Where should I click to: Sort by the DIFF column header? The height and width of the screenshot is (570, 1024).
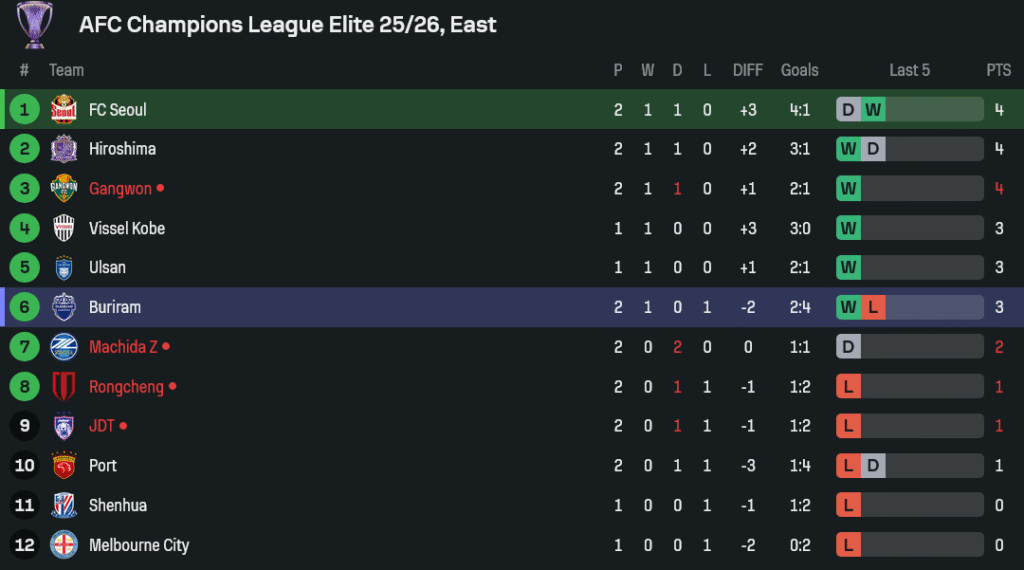pos(748,70)
